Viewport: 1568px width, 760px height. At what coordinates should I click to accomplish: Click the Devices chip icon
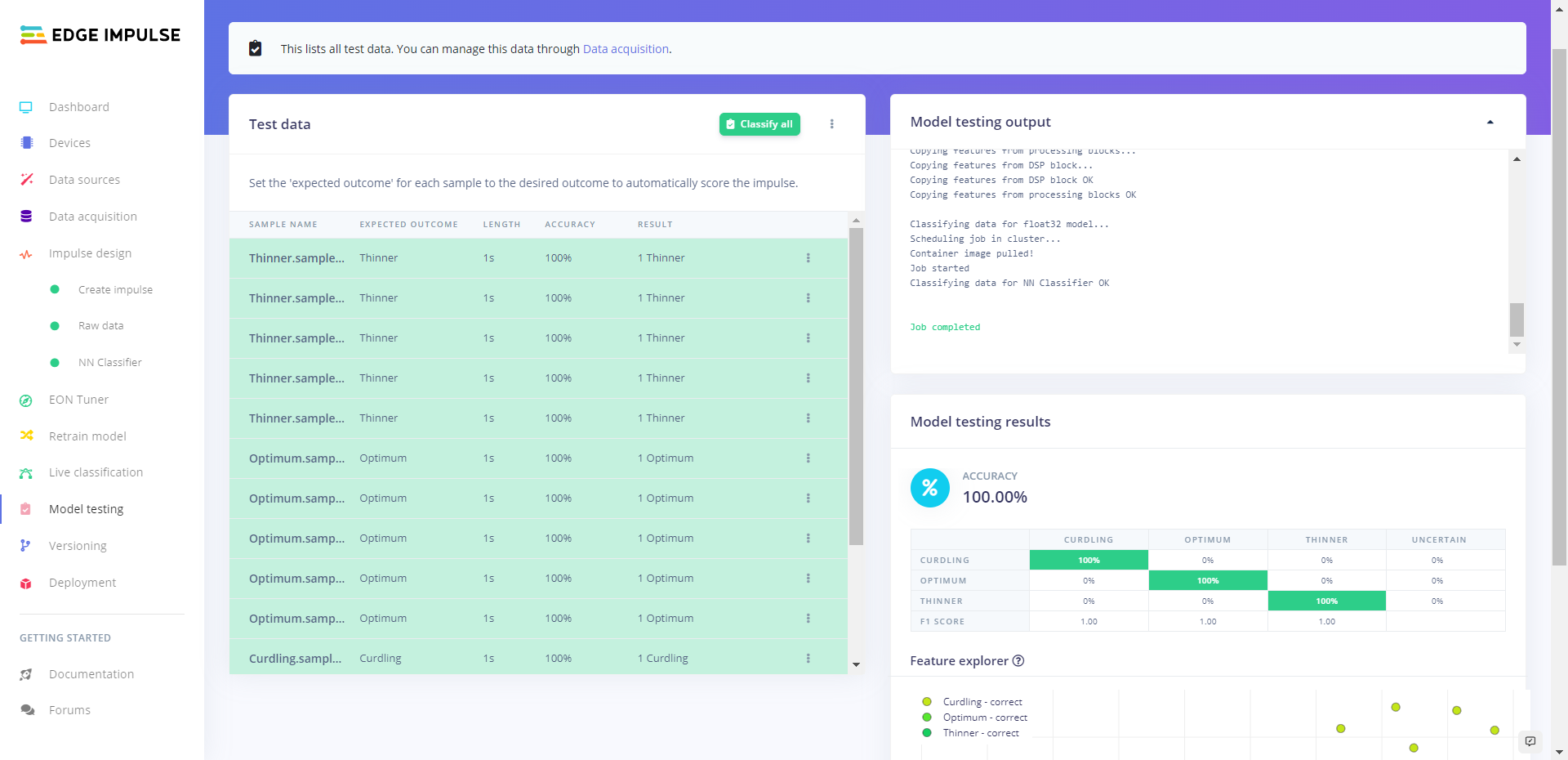click(26, 143)
